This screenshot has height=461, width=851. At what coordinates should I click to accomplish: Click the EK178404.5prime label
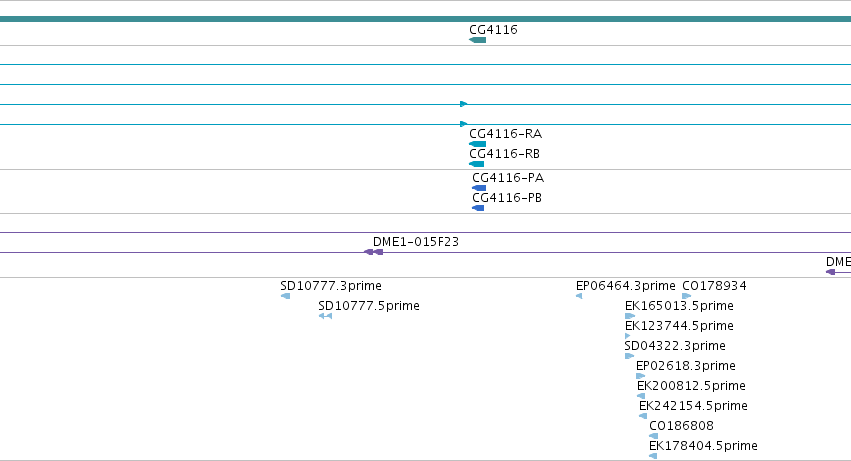[703, 446]
